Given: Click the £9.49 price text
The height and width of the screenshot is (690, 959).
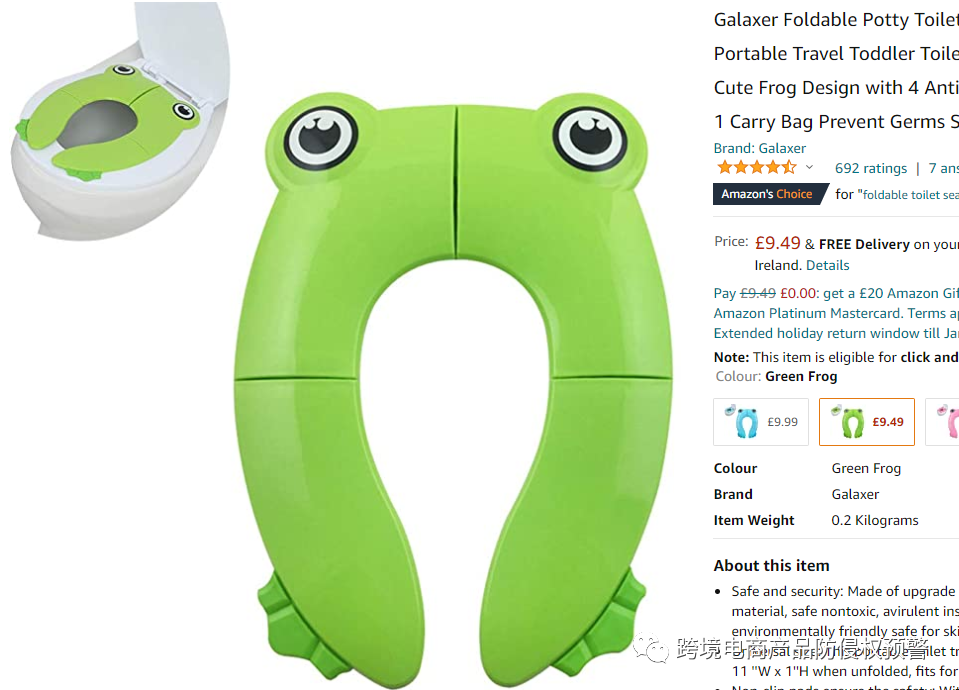Looking at the screenshot, I should click(777, 243).
